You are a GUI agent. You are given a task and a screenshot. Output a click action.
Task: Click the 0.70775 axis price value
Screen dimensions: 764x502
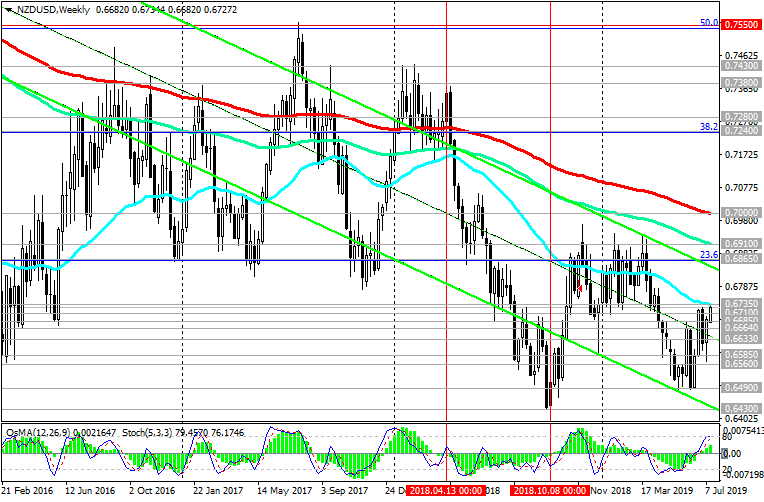coord(742,187)
